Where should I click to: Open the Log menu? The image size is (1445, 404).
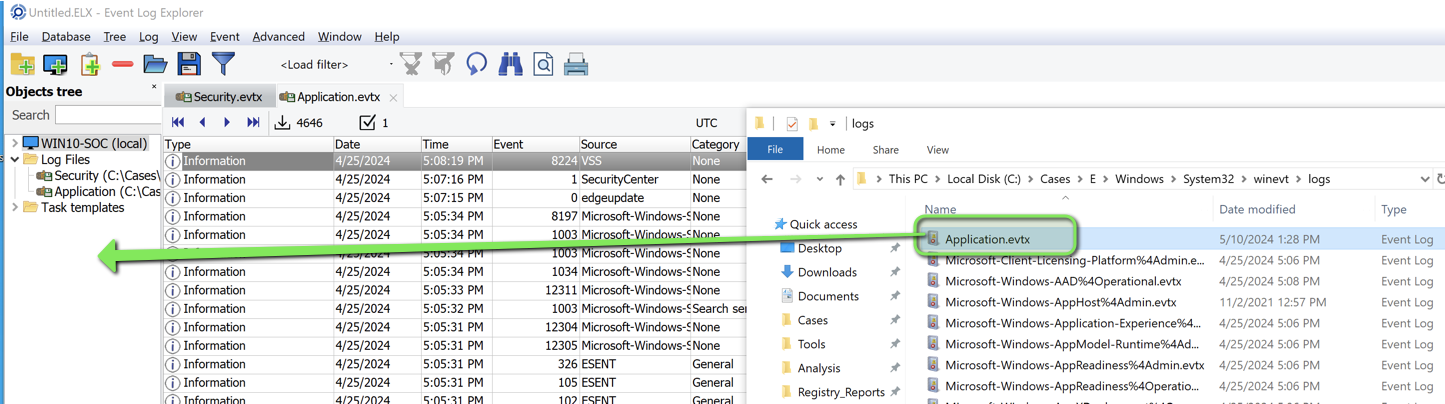point(149,37)
